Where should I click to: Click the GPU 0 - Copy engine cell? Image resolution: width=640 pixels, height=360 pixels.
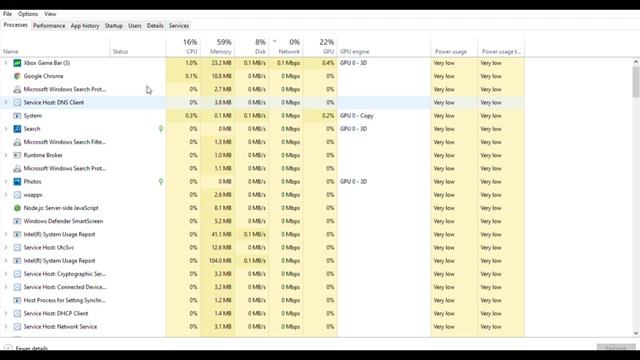tap(384, 116)
